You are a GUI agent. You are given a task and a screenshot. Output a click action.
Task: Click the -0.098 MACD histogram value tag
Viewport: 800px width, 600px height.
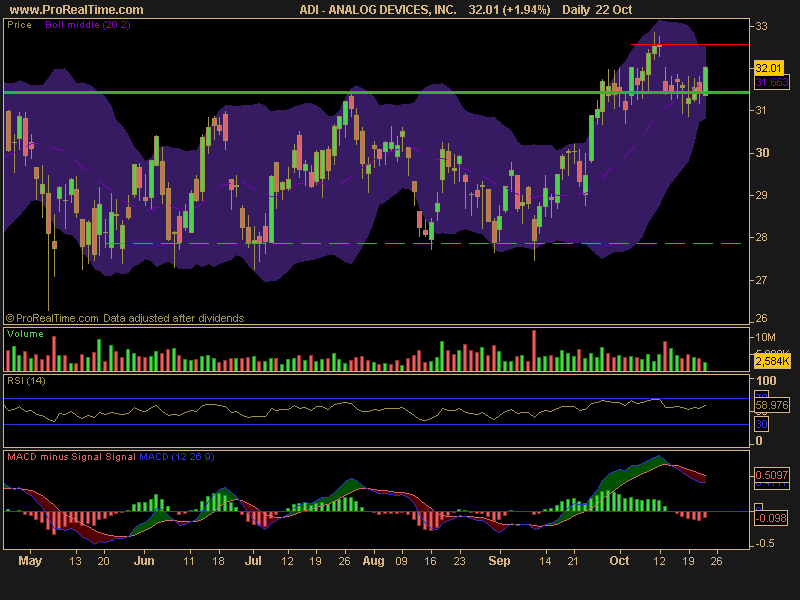pos(771,518)
